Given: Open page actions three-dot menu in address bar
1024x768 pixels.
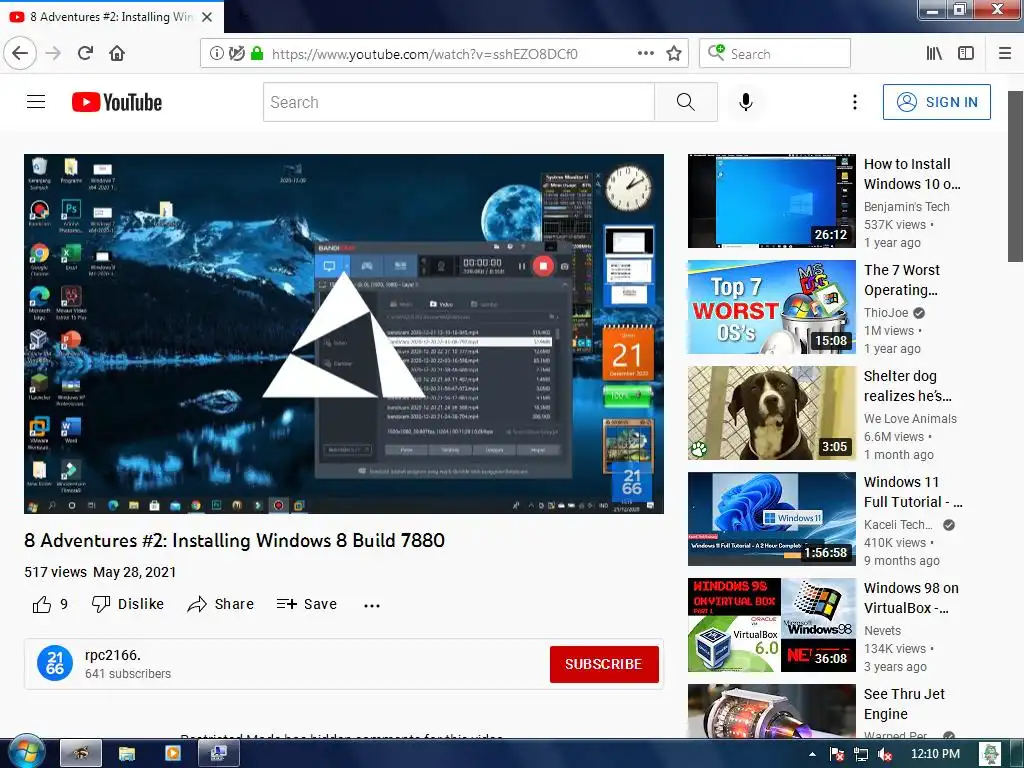Looking at the screenshot, I should 646,54.
